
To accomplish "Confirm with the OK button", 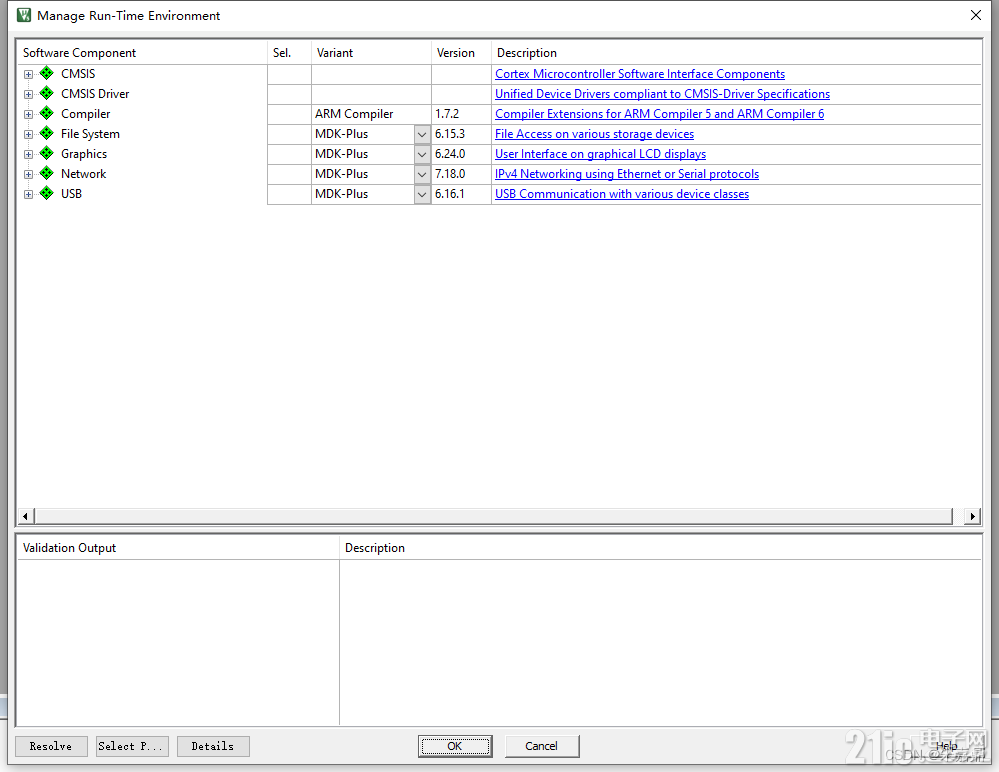I will [455, 746].
